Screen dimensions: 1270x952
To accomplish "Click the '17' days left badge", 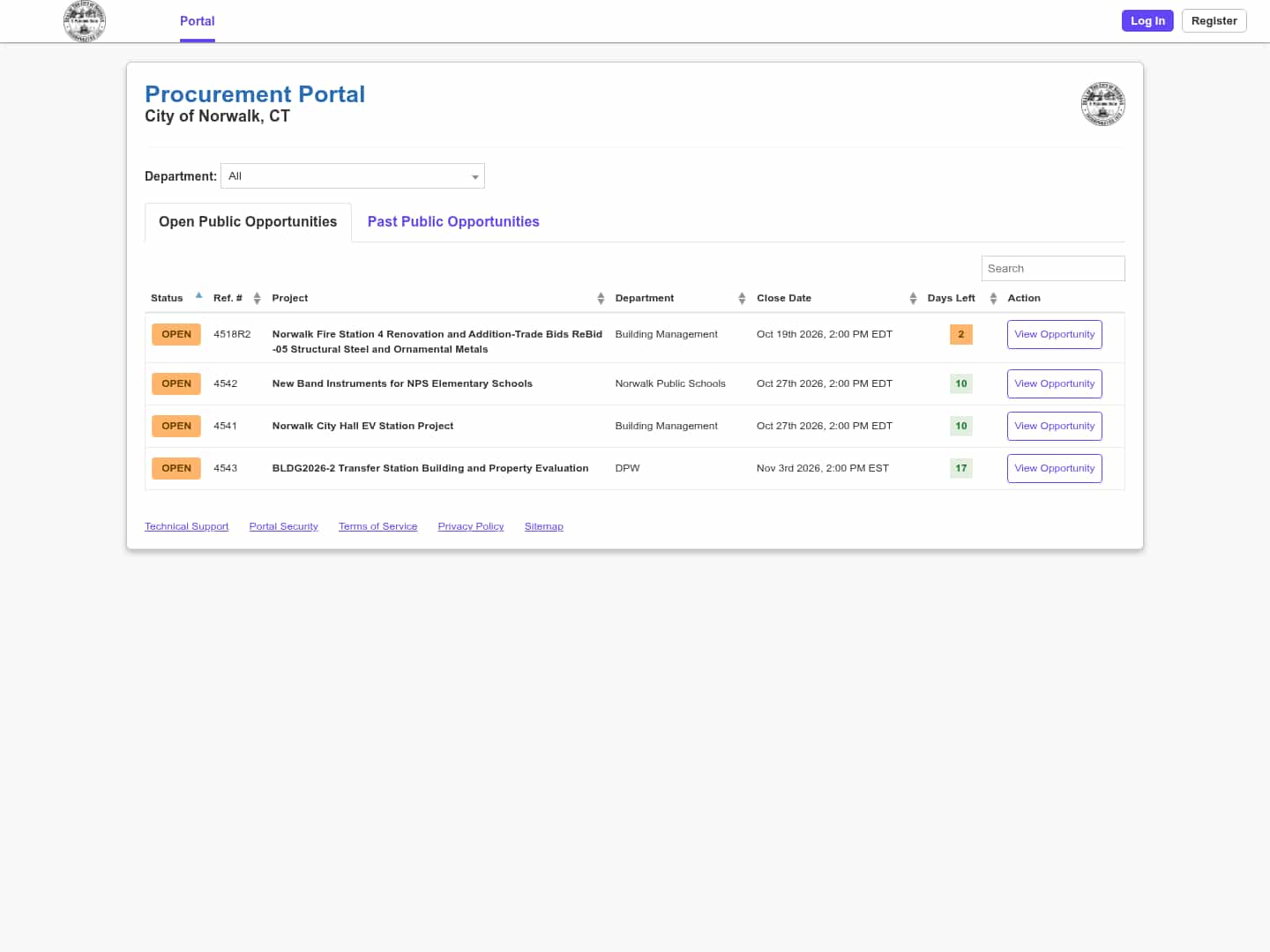I will (961, 469).
